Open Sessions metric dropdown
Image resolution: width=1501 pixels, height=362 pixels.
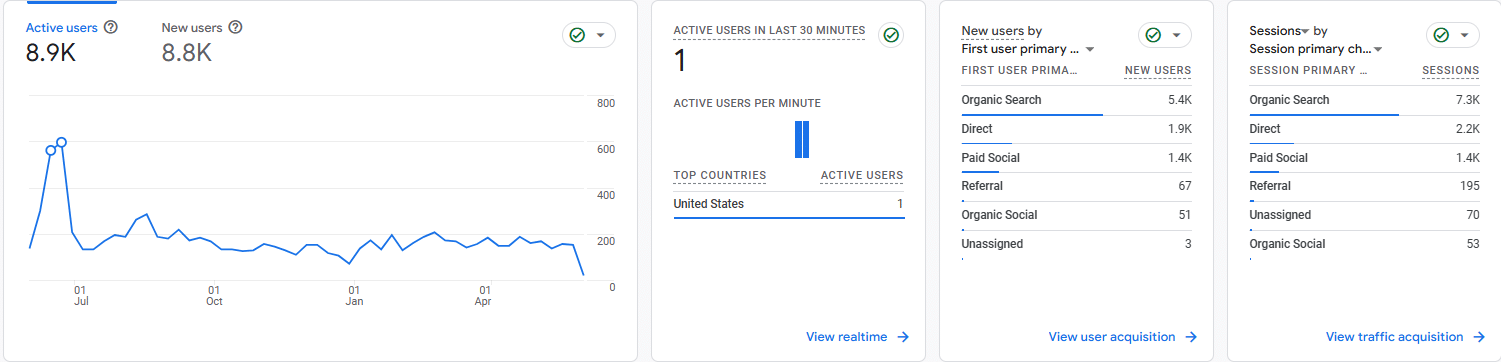pyautogui.click(x=1305, y=32)
